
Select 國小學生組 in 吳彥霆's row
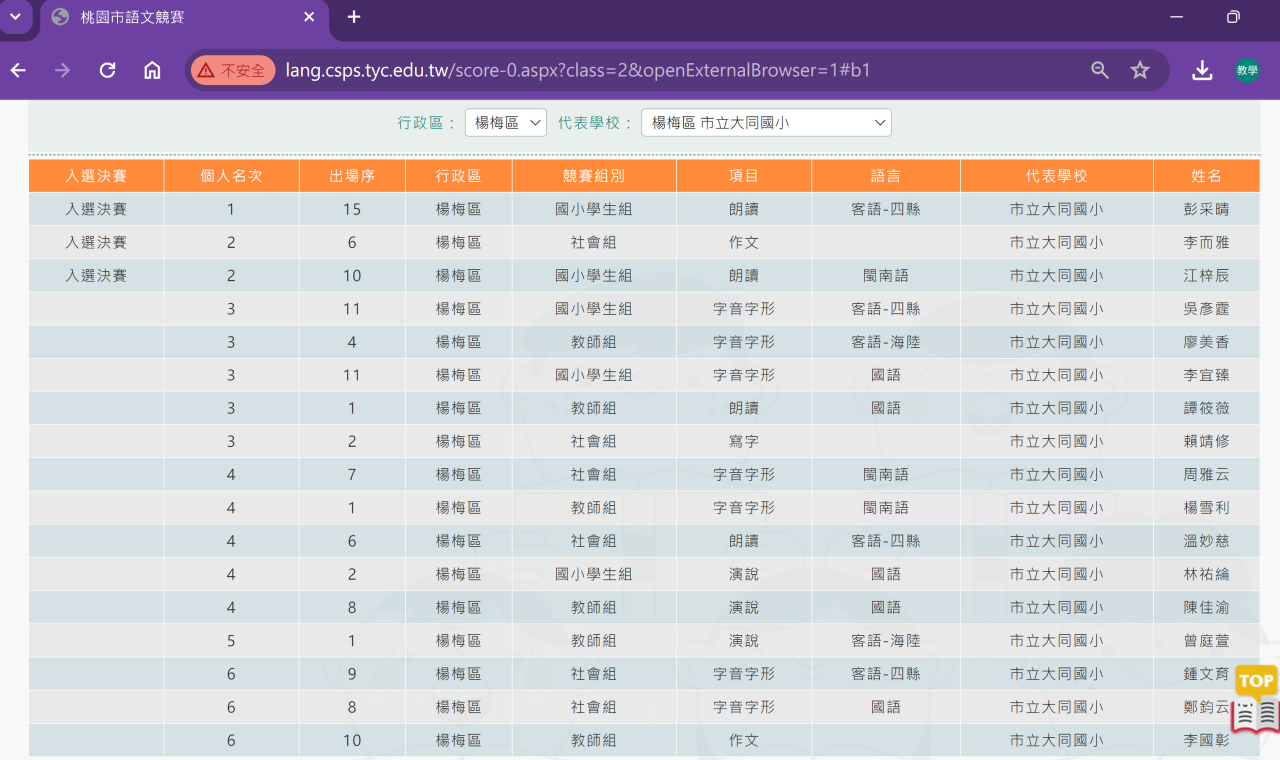coord(594,309)
